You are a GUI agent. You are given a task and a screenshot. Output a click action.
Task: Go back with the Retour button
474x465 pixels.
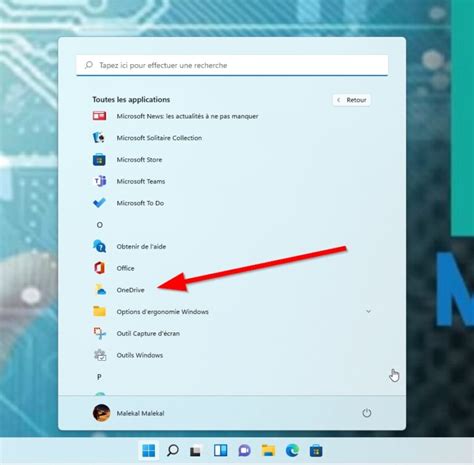point(352,100)
